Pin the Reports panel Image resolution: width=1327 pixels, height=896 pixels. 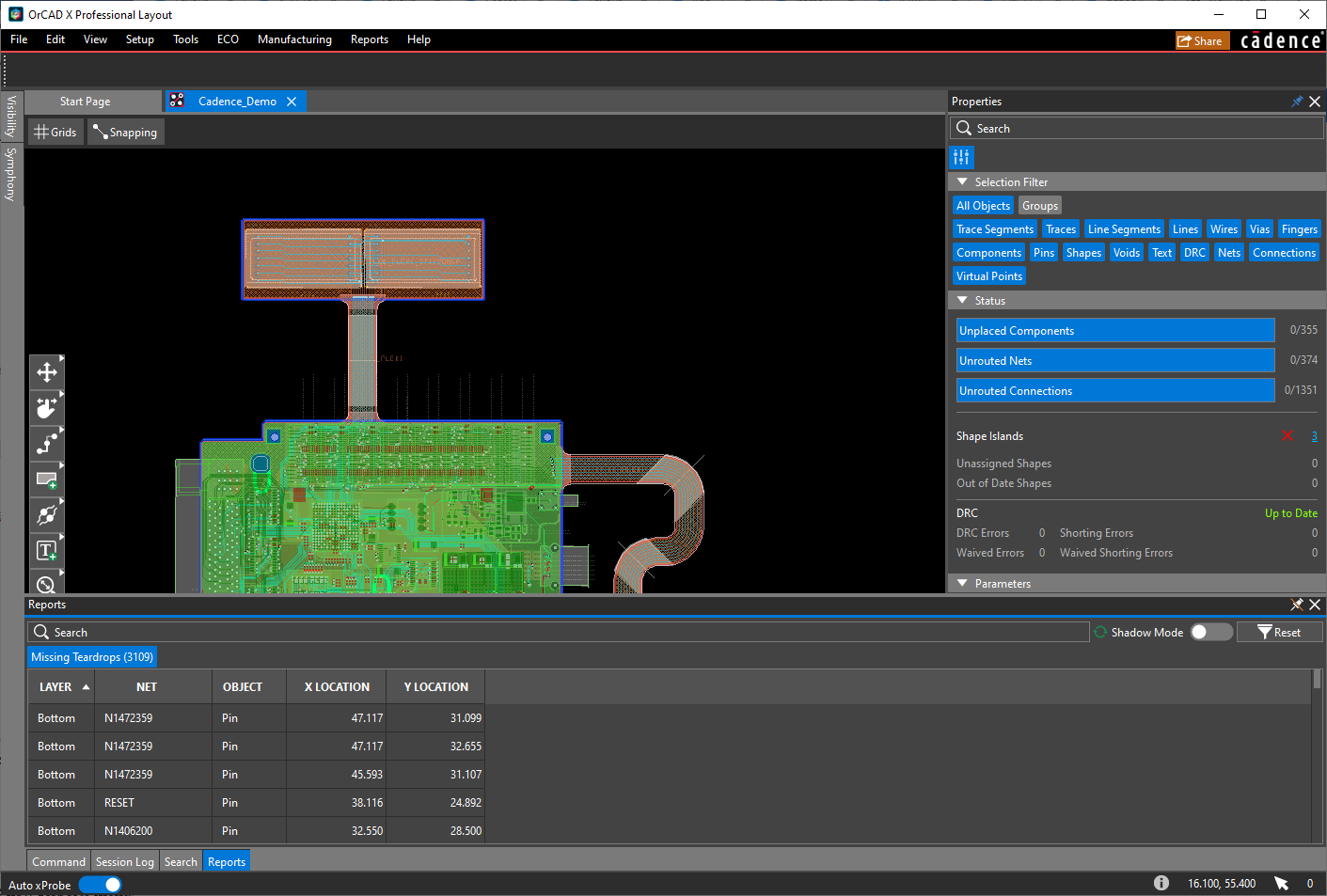pyautogui.click(x=1297, y=605)
